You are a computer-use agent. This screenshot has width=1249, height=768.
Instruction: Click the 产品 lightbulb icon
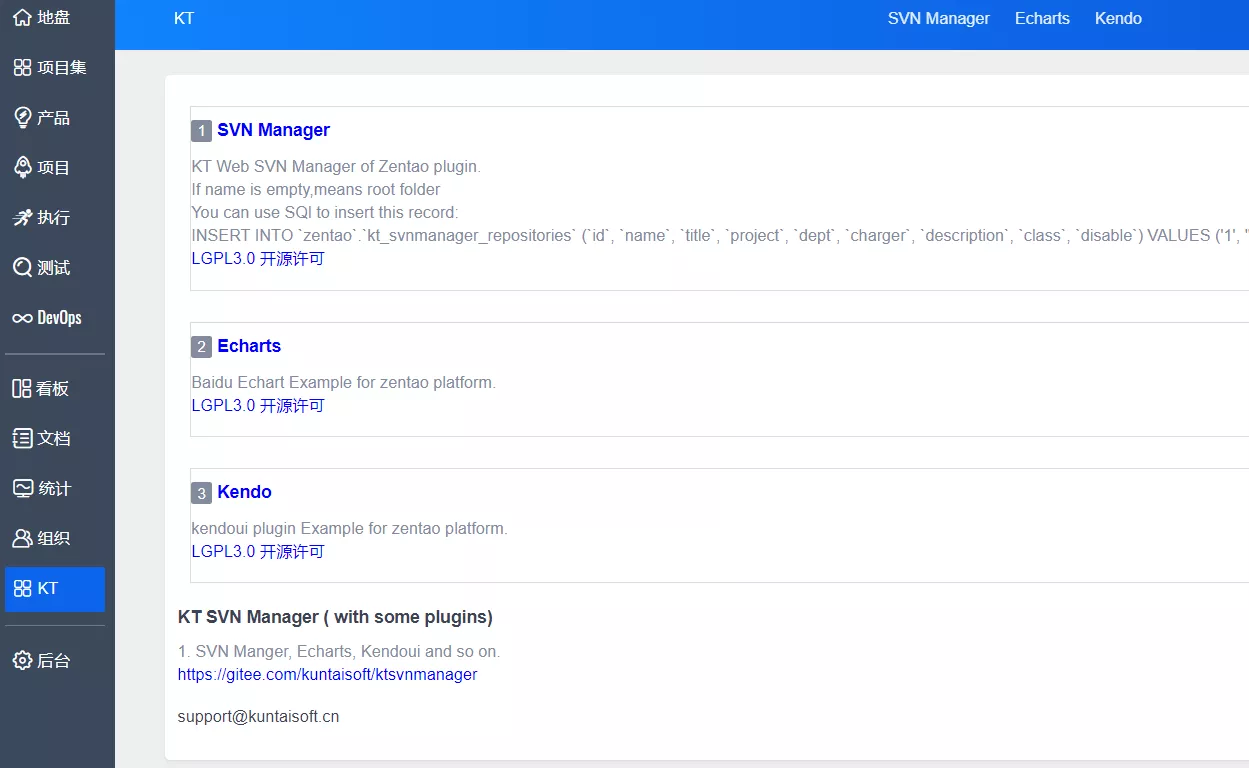(22, 118)
